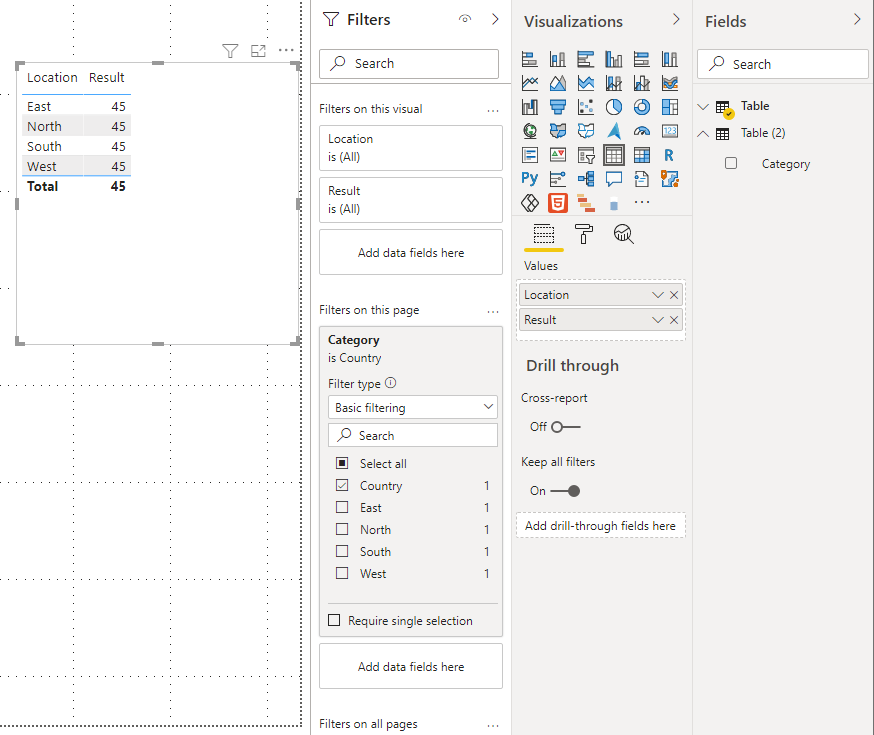This screenshot has height=735, width=874.
Task: Open the Analytics magnifier tab
Action: click(x=623, y=234)
